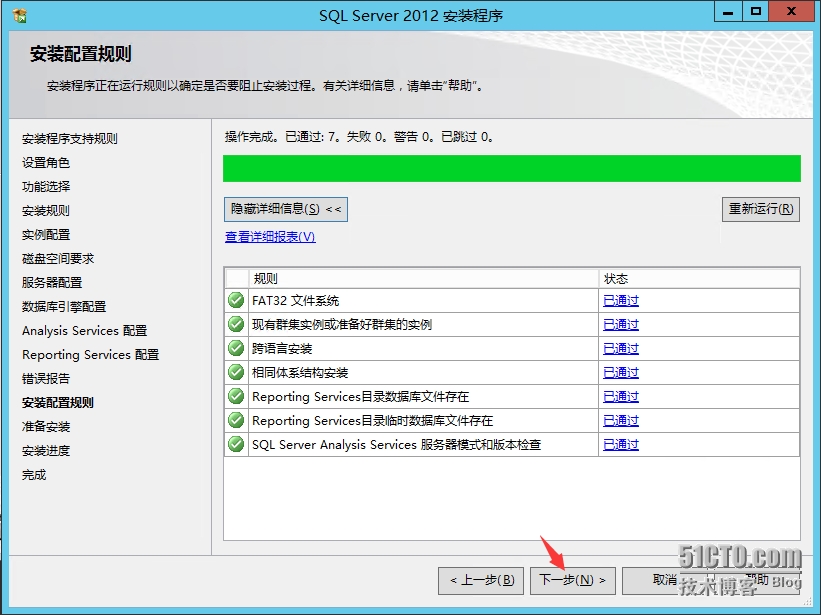Select 错误报告 step in sidebar

pyautogui.click(x=46, y=378)
